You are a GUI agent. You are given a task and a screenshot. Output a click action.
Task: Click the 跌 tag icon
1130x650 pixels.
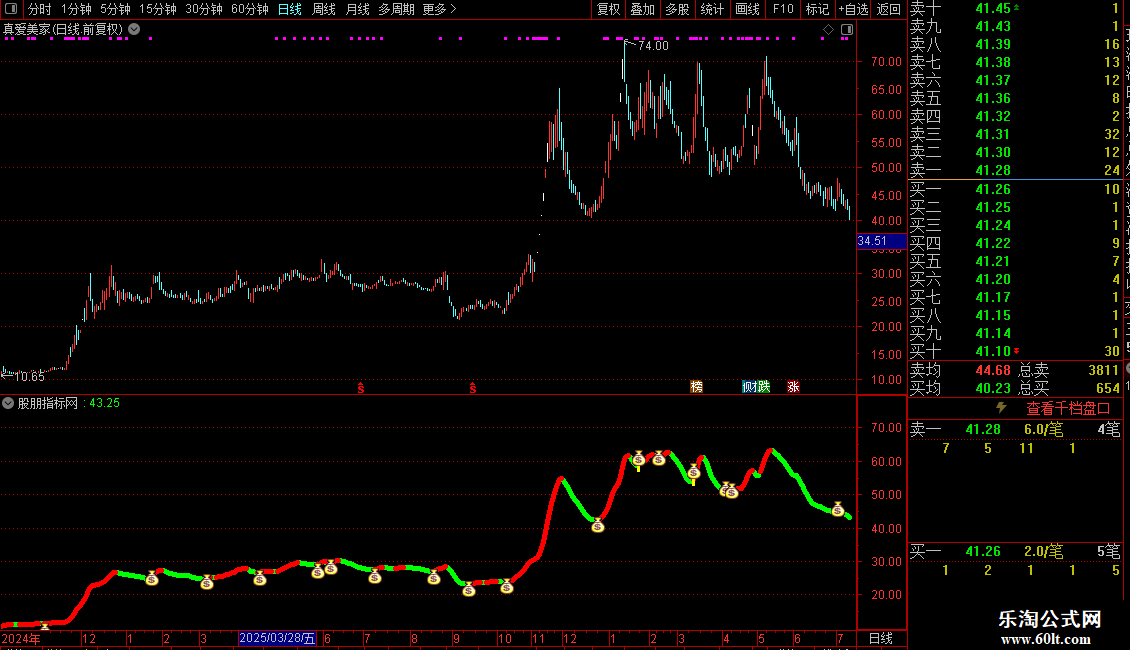(763, 387)
